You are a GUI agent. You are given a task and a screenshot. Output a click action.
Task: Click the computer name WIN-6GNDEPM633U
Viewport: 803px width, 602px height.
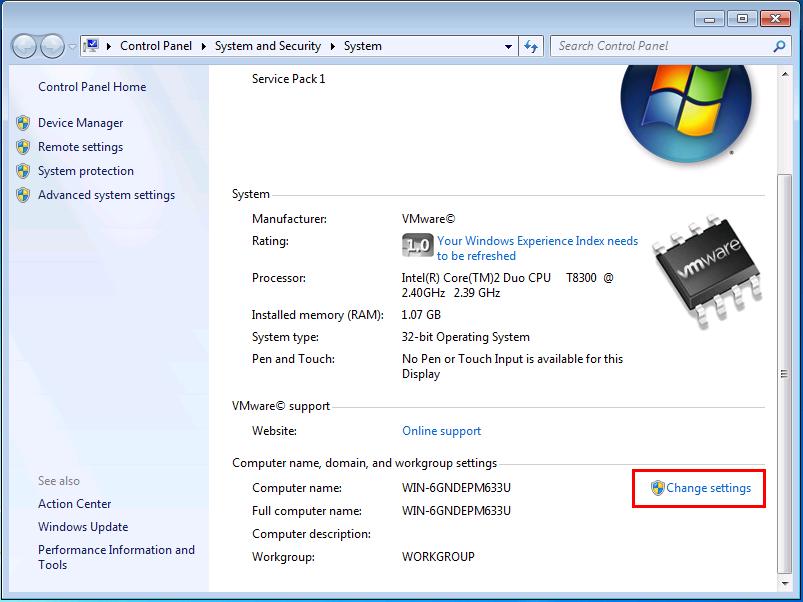tap(456, 488)
